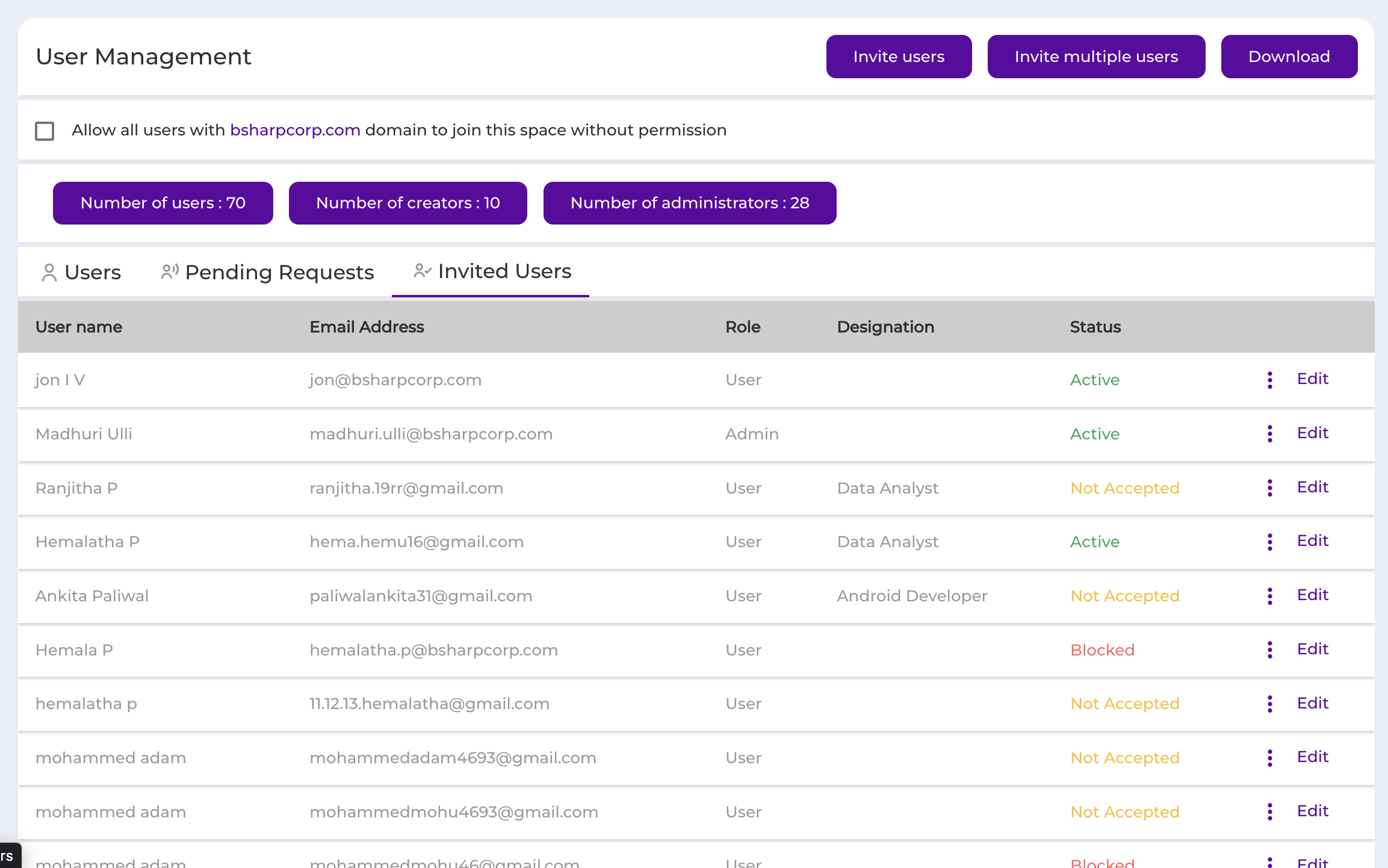This screenshot has width=1388, height=868.
Task: Edit the Hemala P blocked user
Action: pos(1312,649)
